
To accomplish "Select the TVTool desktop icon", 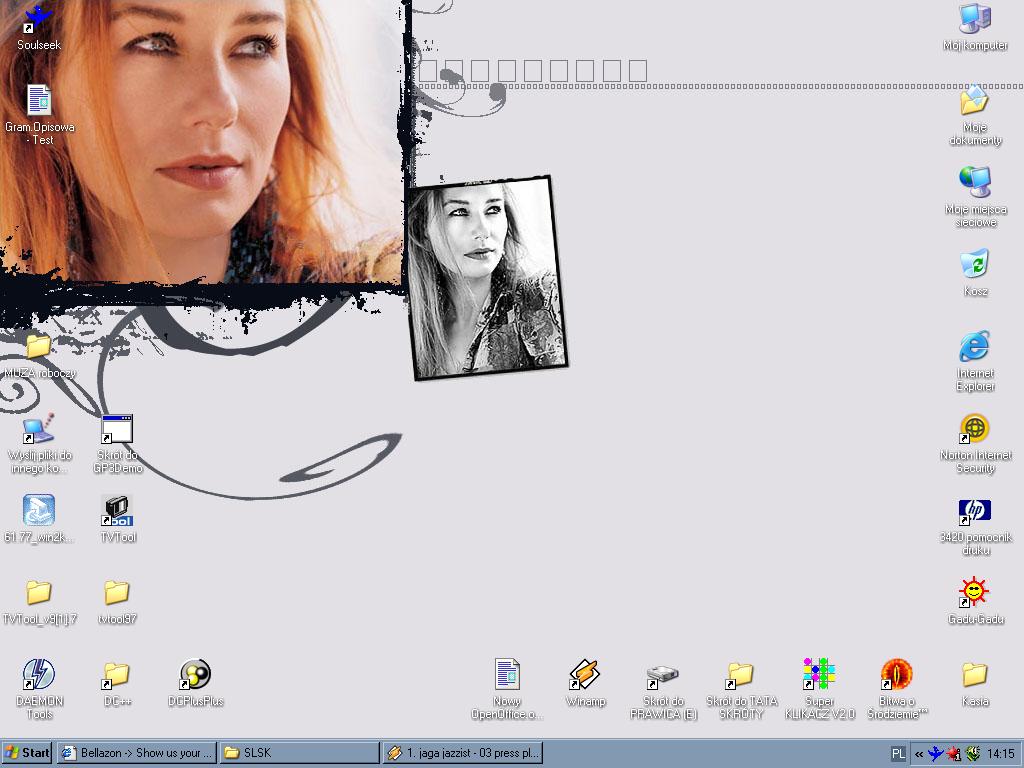I will point(117,511).
